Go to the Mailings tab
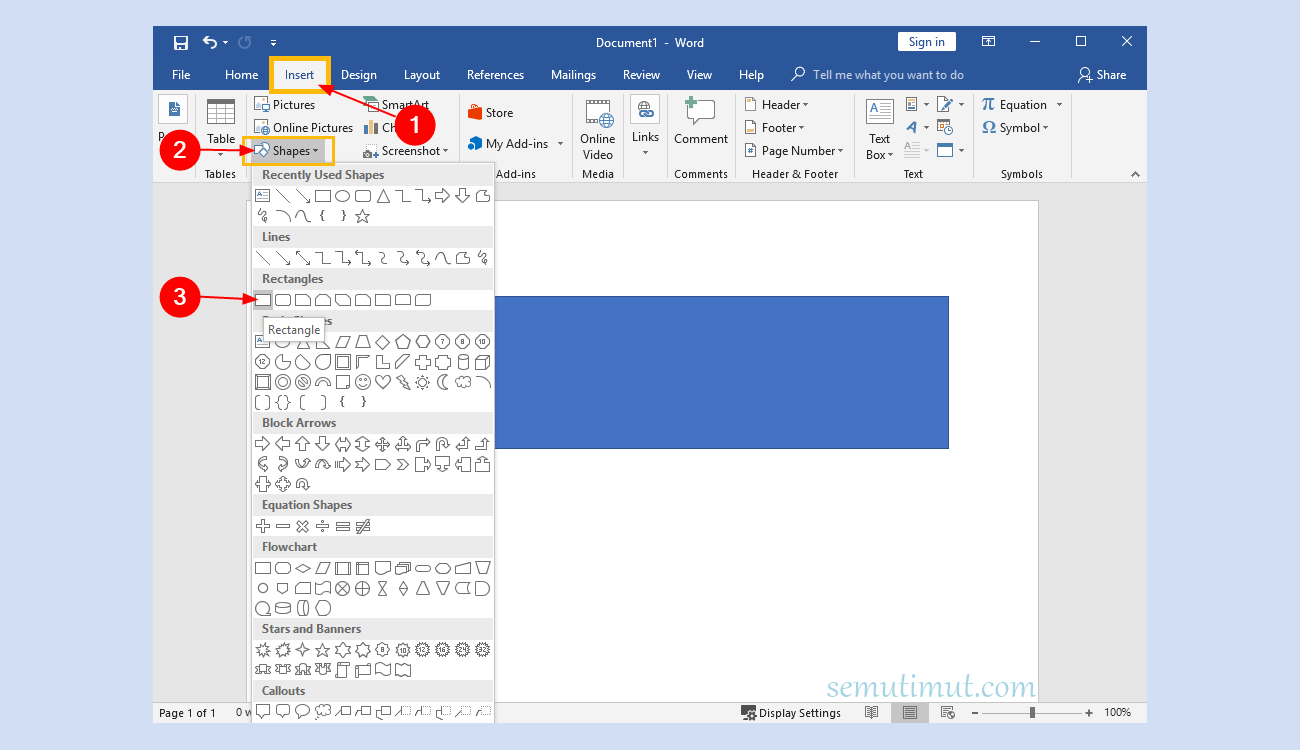The image size is (1300, 750). coord(573,75)
